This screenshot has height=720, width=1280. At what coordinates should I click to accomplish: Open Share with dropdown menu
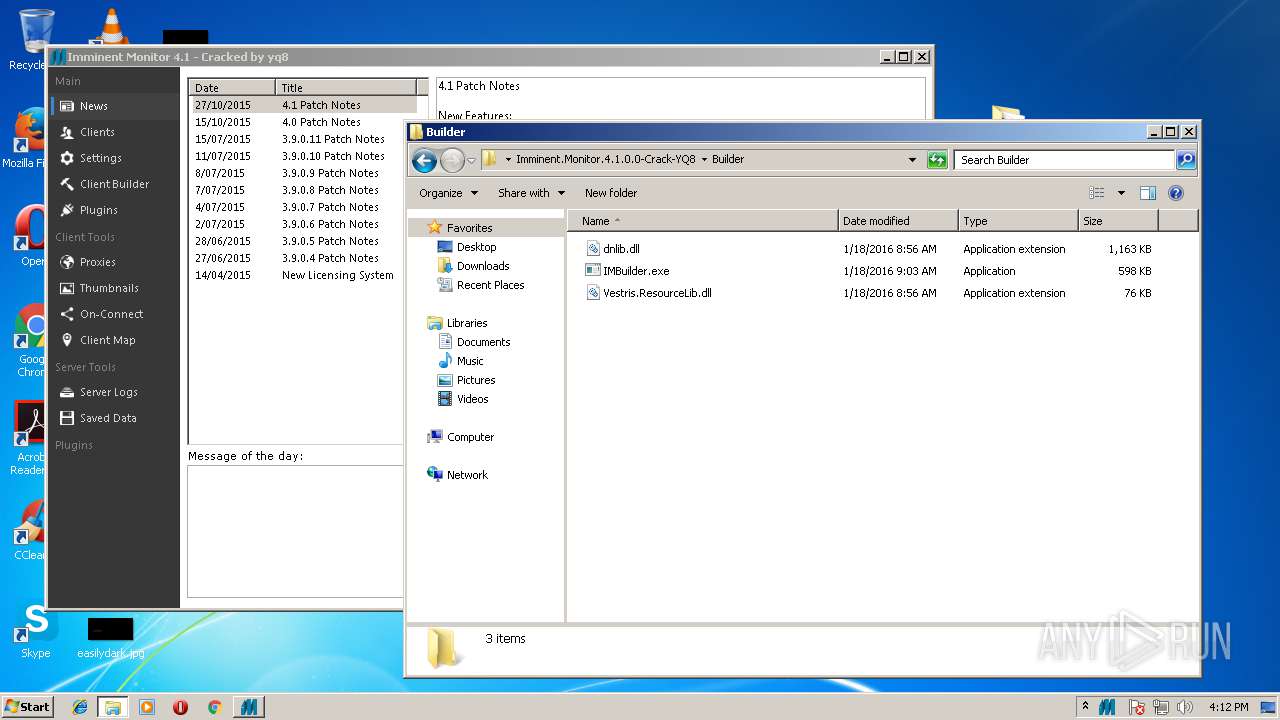(x=531, y=193)
